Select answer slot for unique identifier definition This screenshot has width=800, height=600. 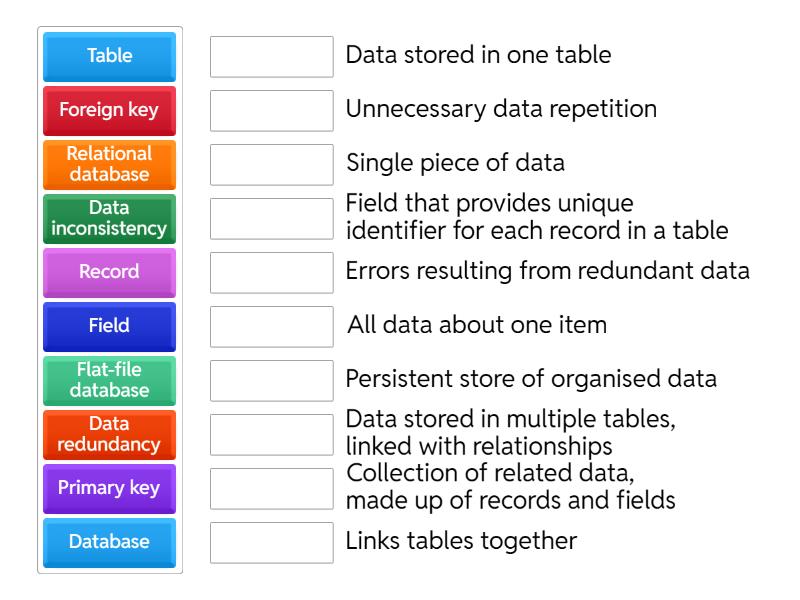pyautogui.click(x=271, y=219)
